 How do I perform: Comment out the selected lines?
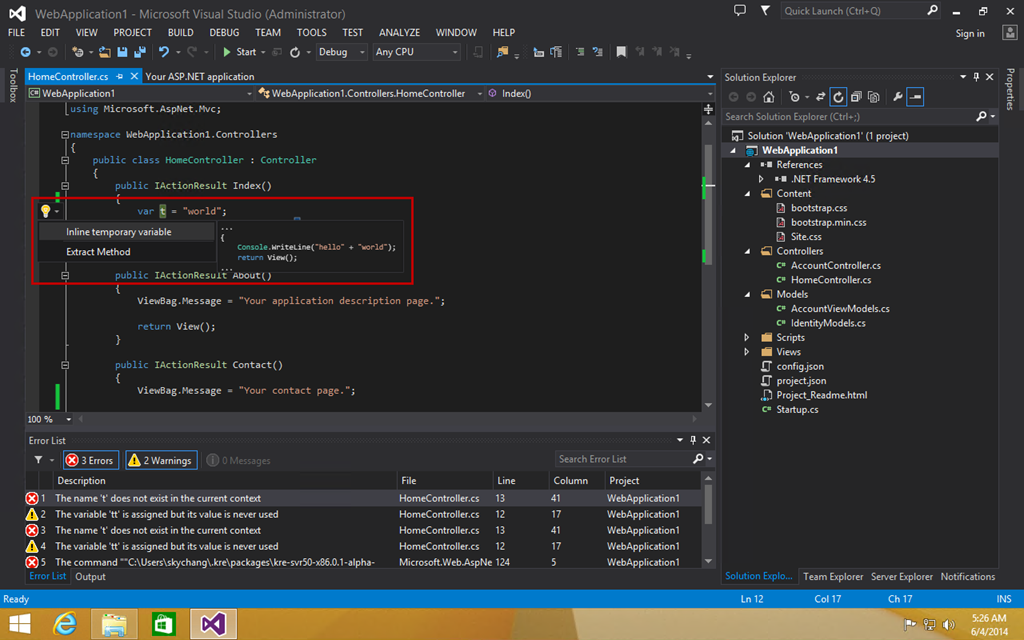coord(579,52)
